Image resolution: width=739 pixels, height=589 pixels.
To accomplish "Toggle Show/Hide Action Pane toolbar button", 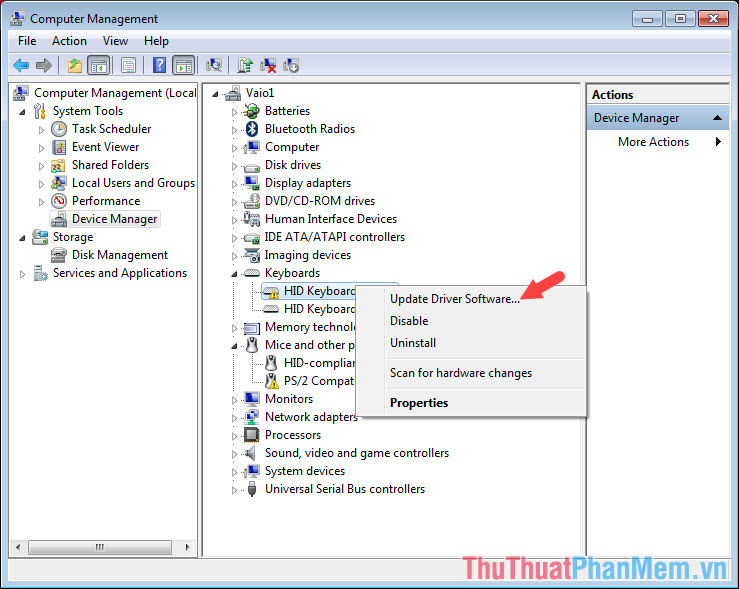I will (x=184, y=65).
